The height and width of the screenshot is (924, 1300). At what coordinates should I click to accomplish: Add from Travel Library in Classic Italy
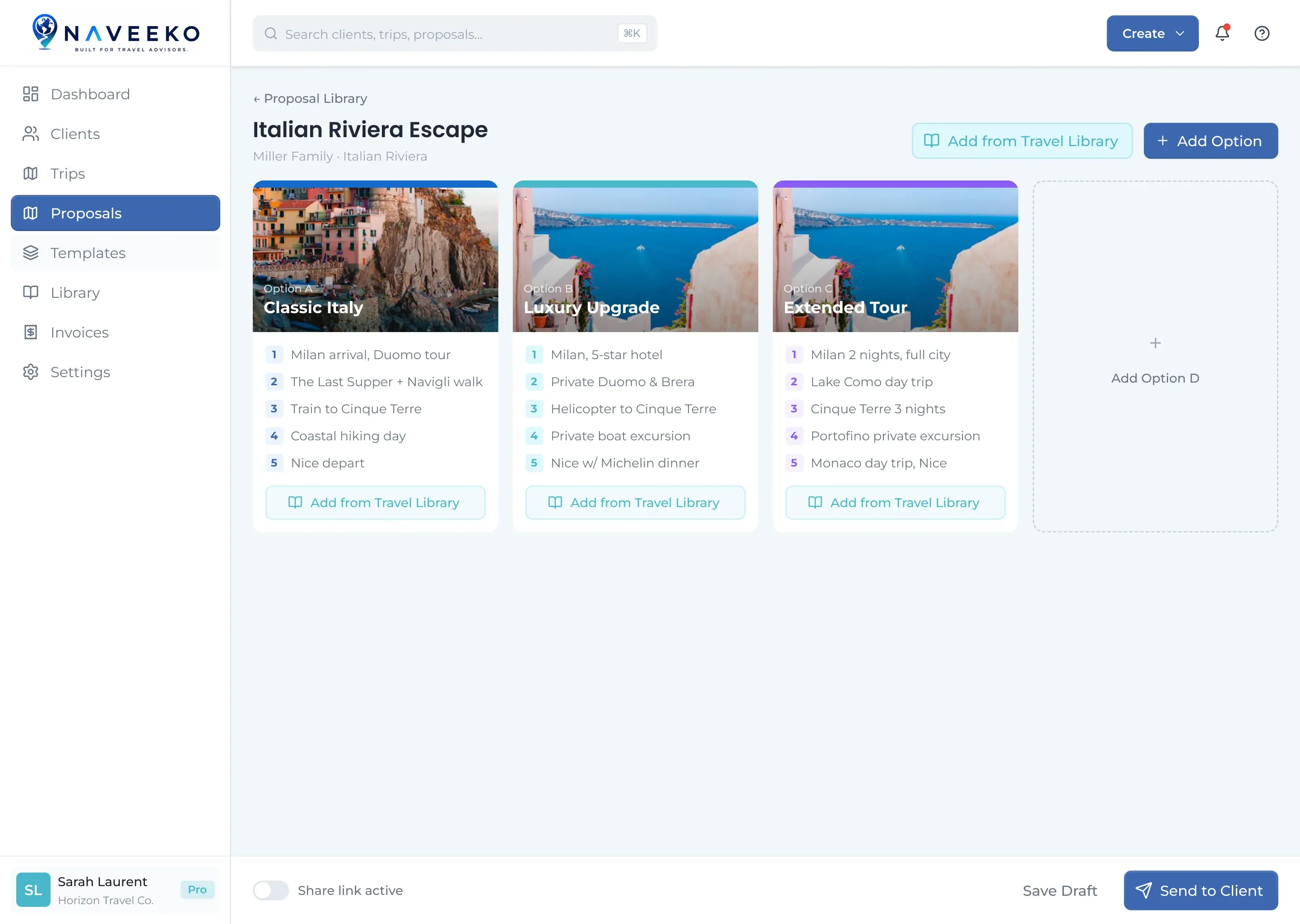[x=375, y=503]
